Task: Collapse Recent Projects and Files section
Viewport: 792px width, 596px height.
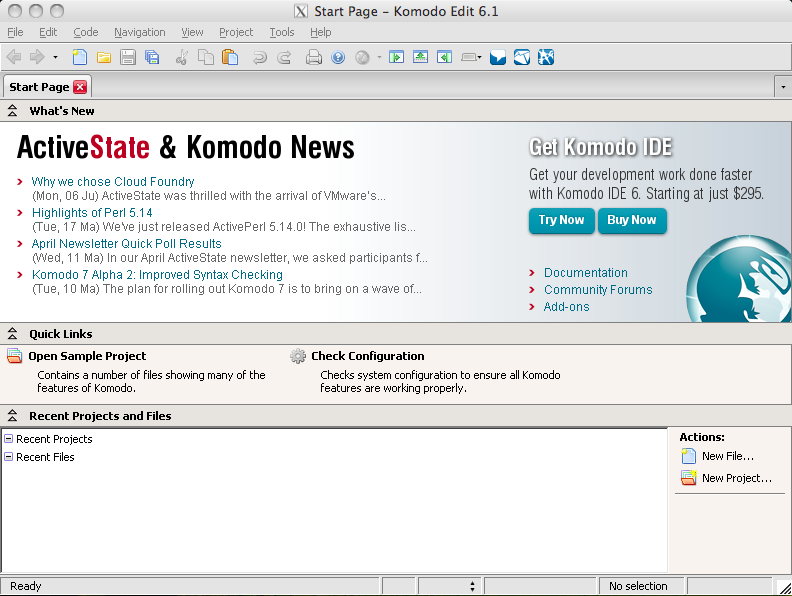Action: (x=13, y=416)
